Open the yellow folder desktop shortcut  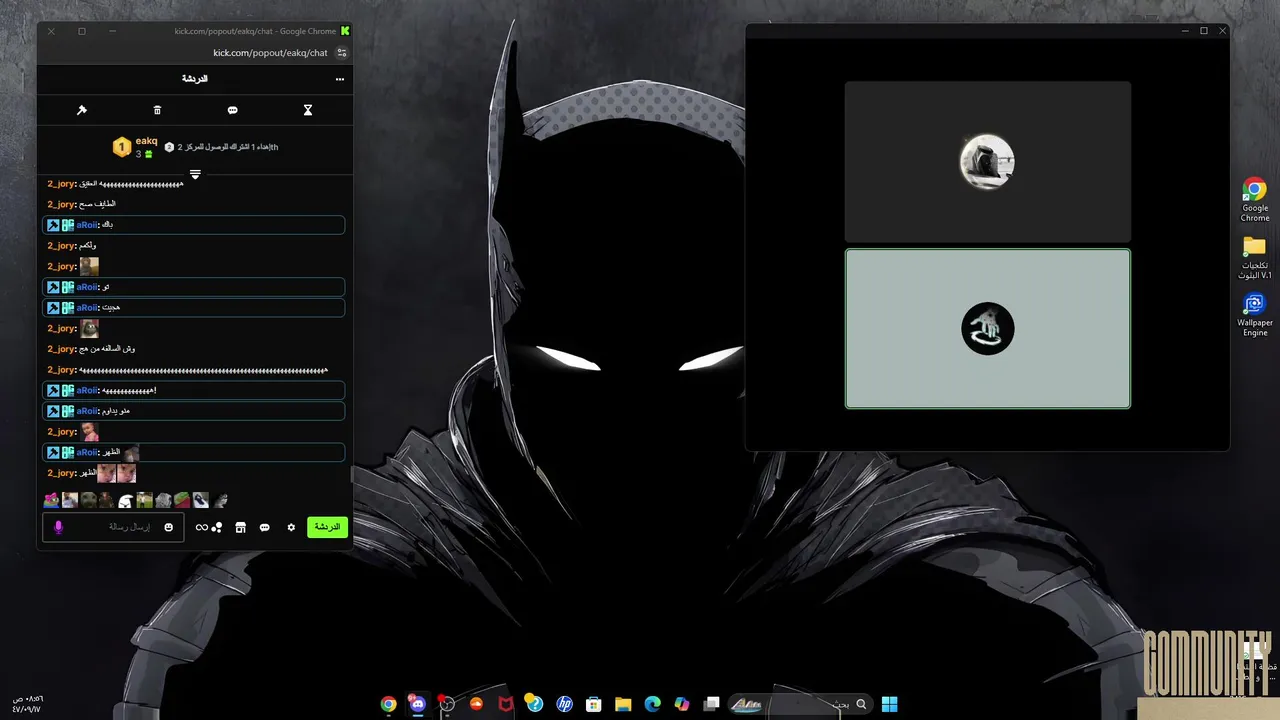(1255, 258)
